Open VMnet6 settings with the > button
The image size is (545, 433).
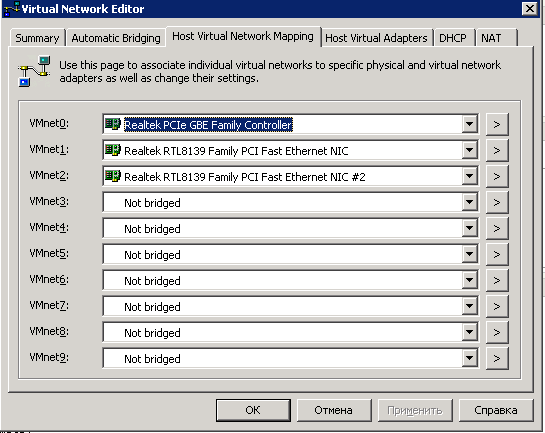pos(497,280)
